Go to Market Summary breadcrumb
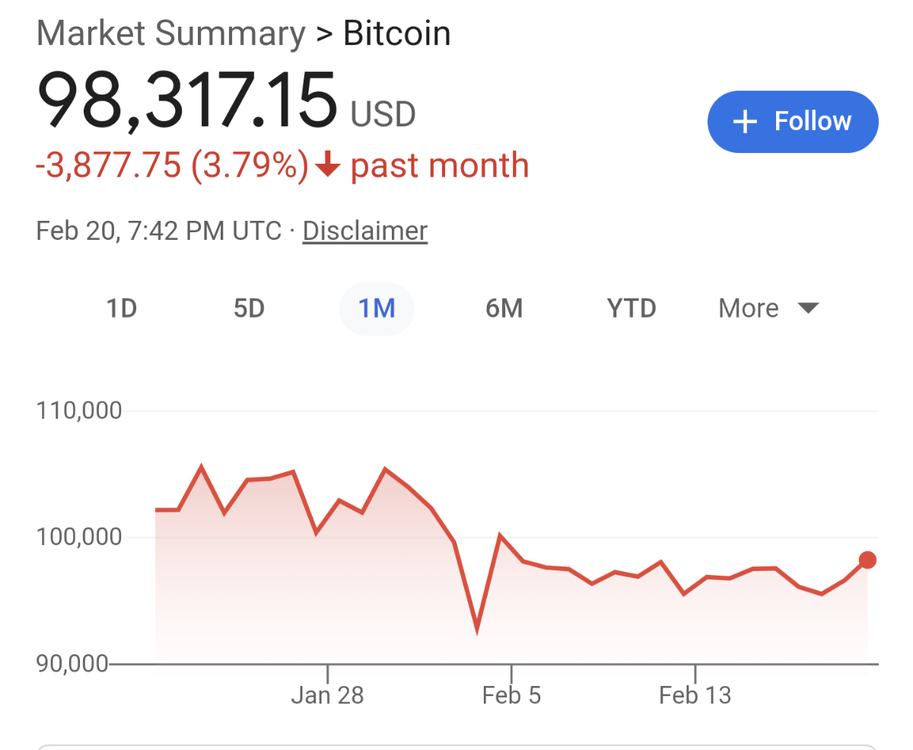Viewport: 913px width, 750px height. point(170,34)
